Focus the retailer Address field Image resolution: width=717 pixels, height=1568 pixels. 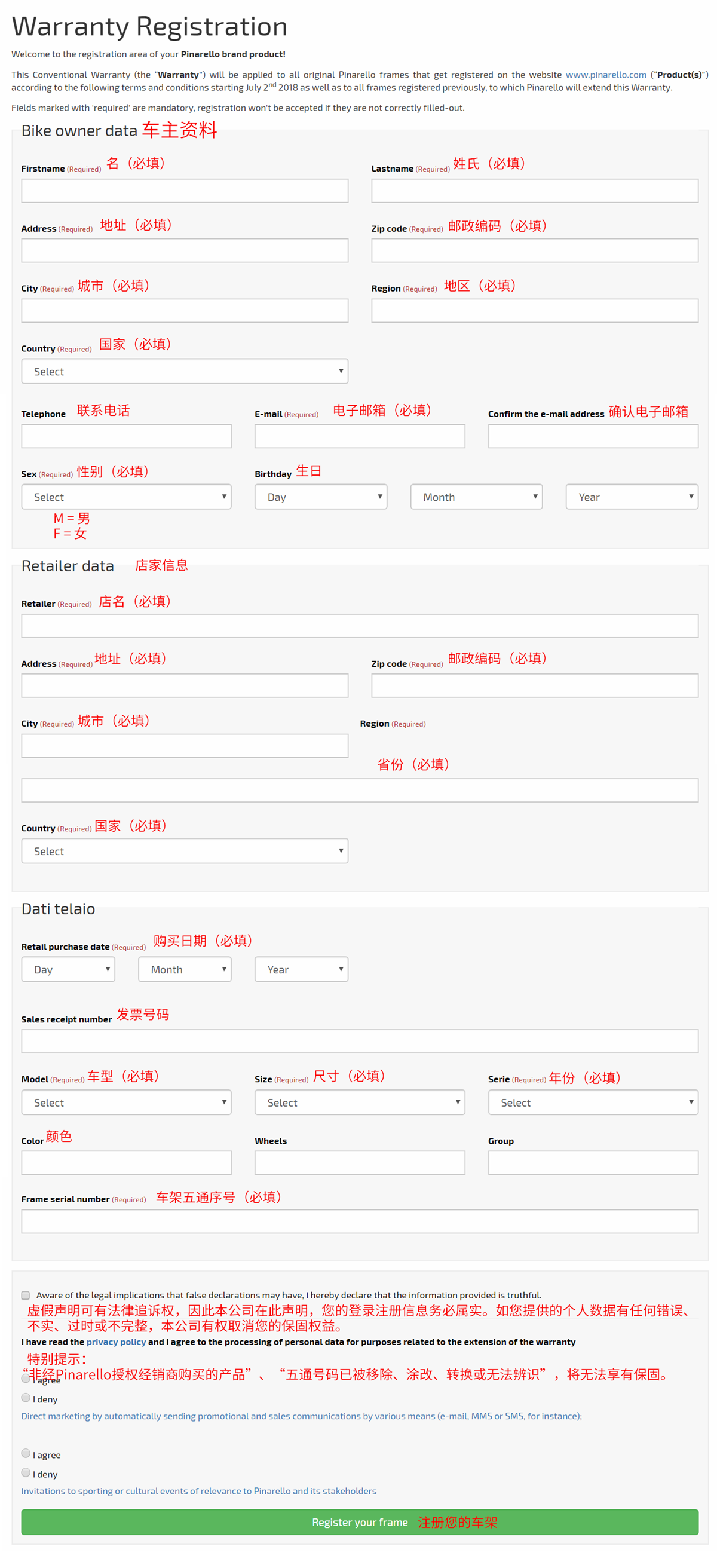click(x=185, y=685)
